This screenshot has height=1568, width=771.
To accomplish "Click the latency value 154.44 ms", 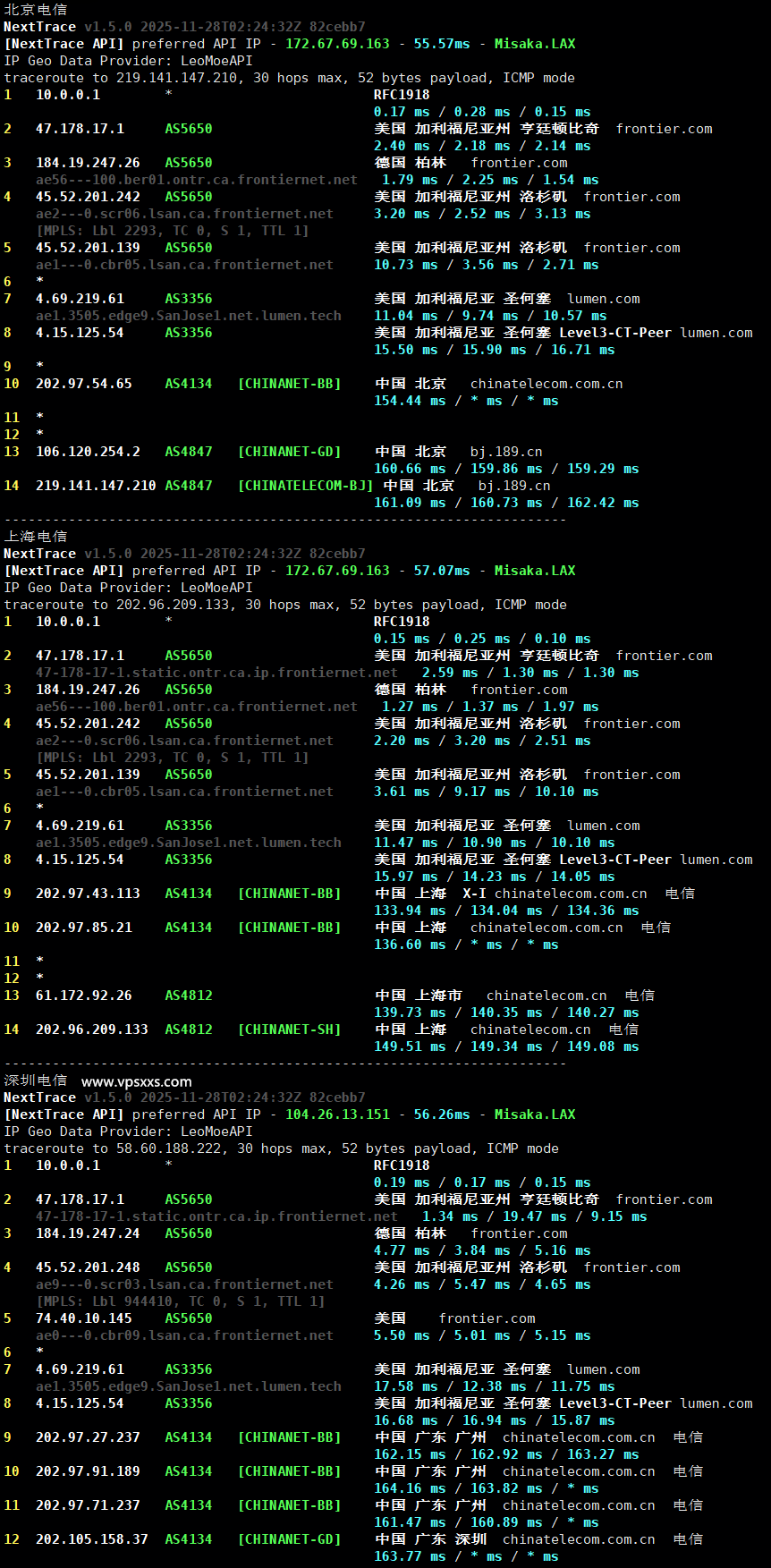I will click(x=410, y=401).
